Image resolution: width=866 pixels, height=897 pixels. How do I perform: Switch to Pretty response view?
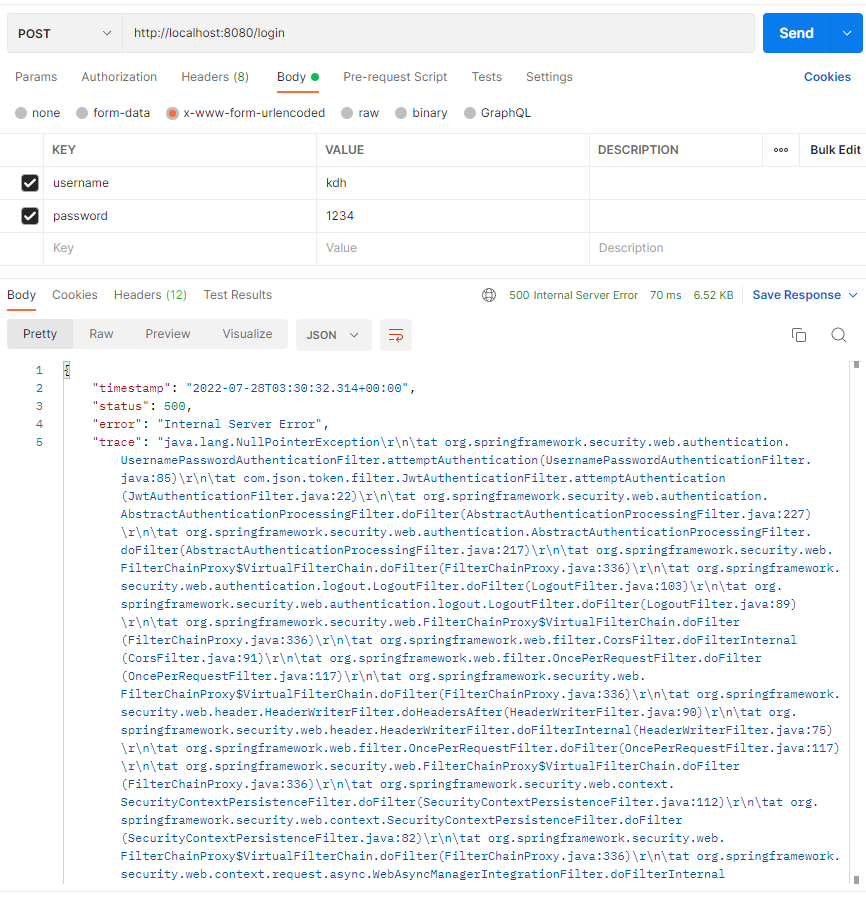(40, 334)
